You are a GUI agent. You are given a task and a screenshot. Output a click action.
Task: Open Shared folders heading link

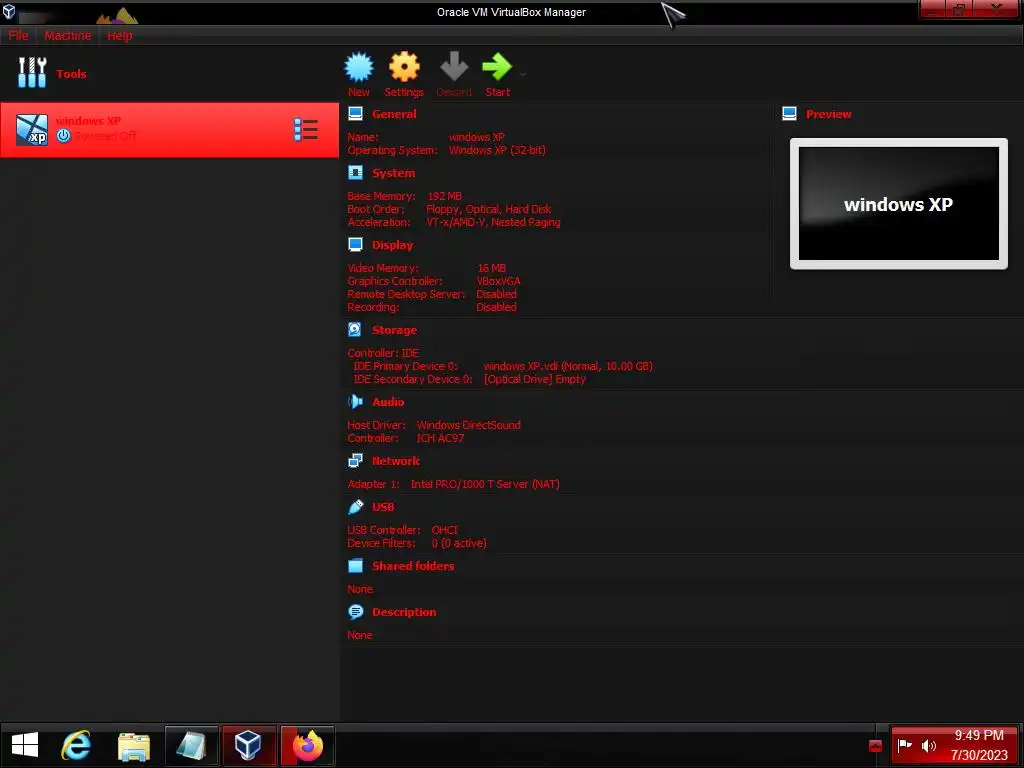pyautogui.click(x=413, y=566)
